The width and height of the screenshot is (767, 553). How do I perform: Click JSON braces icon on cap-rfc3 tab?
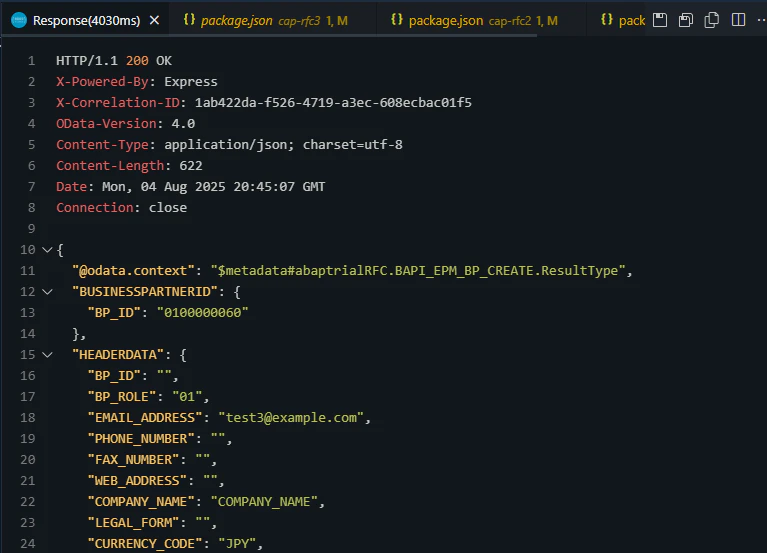(x=189, y=20)
